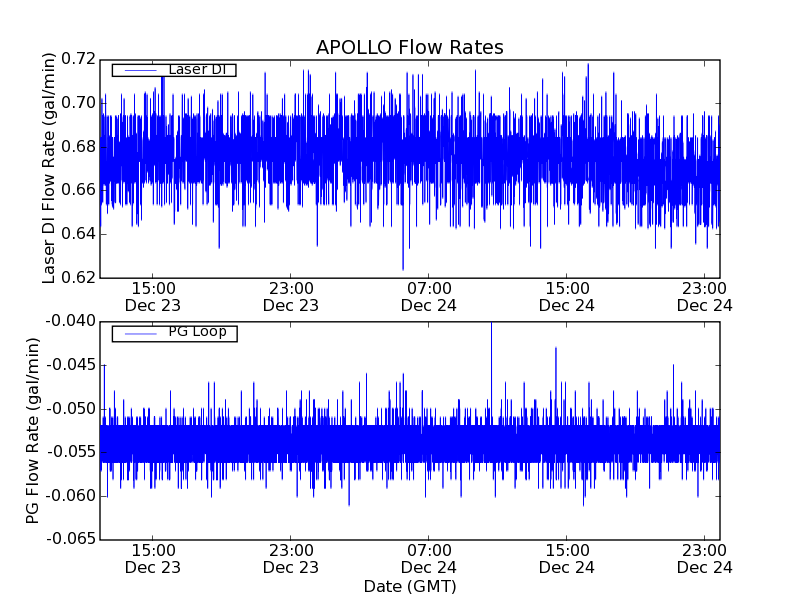Click the Date (GMT) x-axis label
Viewport: 800px width, 600px height.
tap(409, 586)
